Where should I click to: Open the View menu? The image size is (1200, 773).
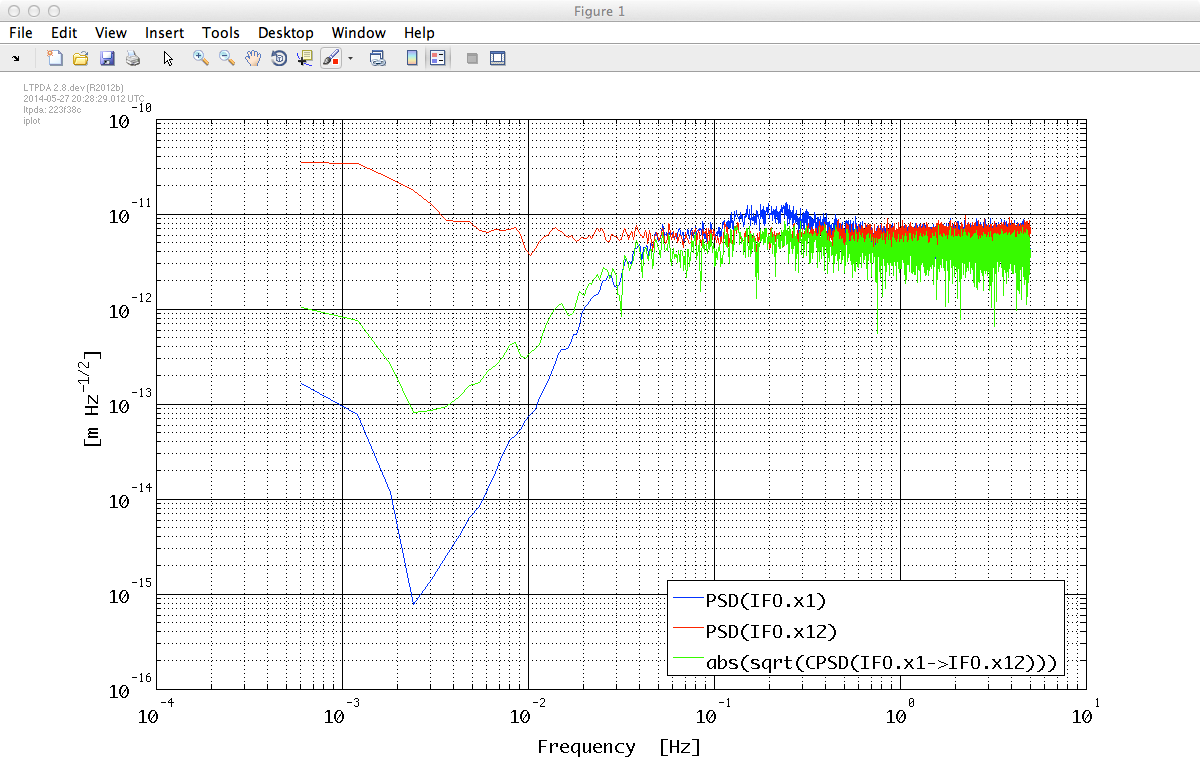(x=111, y=33)
